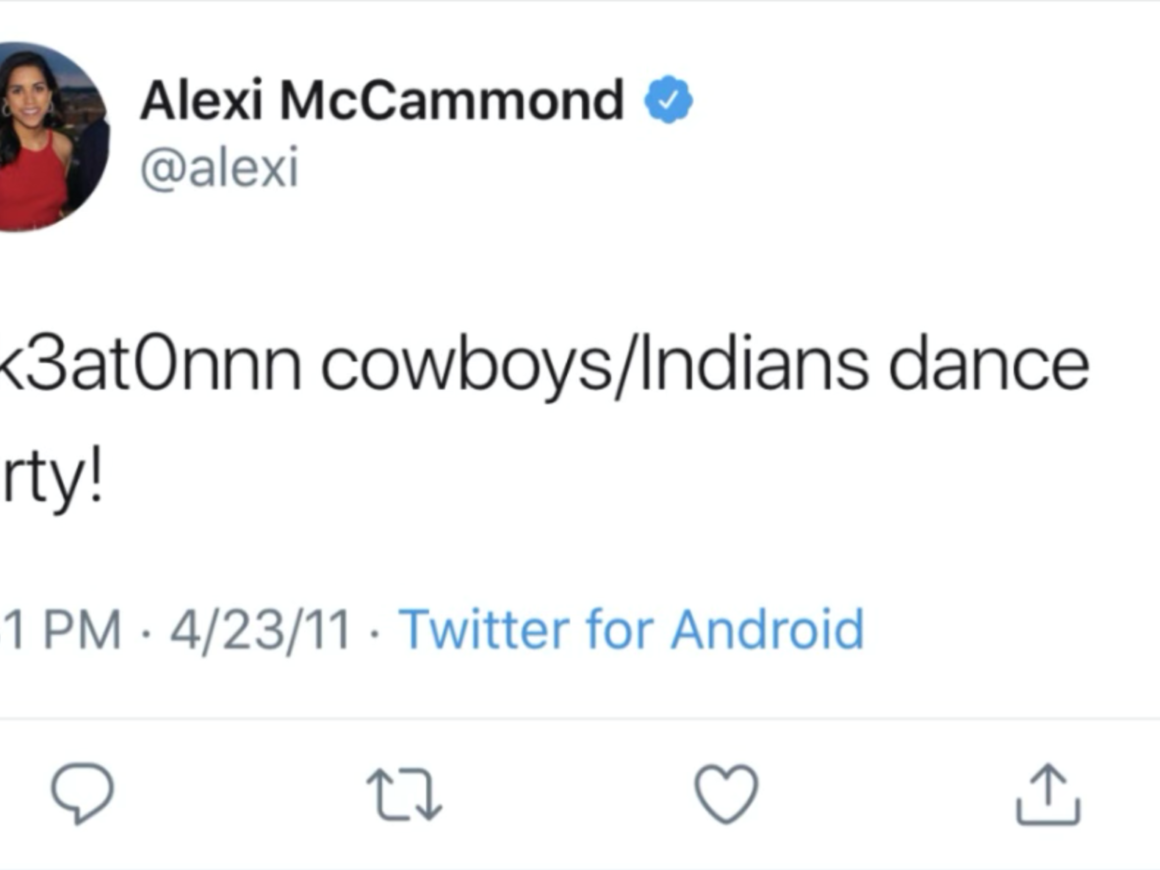Like the tweet with the heart icon
The height and width of the screenshot is (870, 1160).
(x=726, y=795)
